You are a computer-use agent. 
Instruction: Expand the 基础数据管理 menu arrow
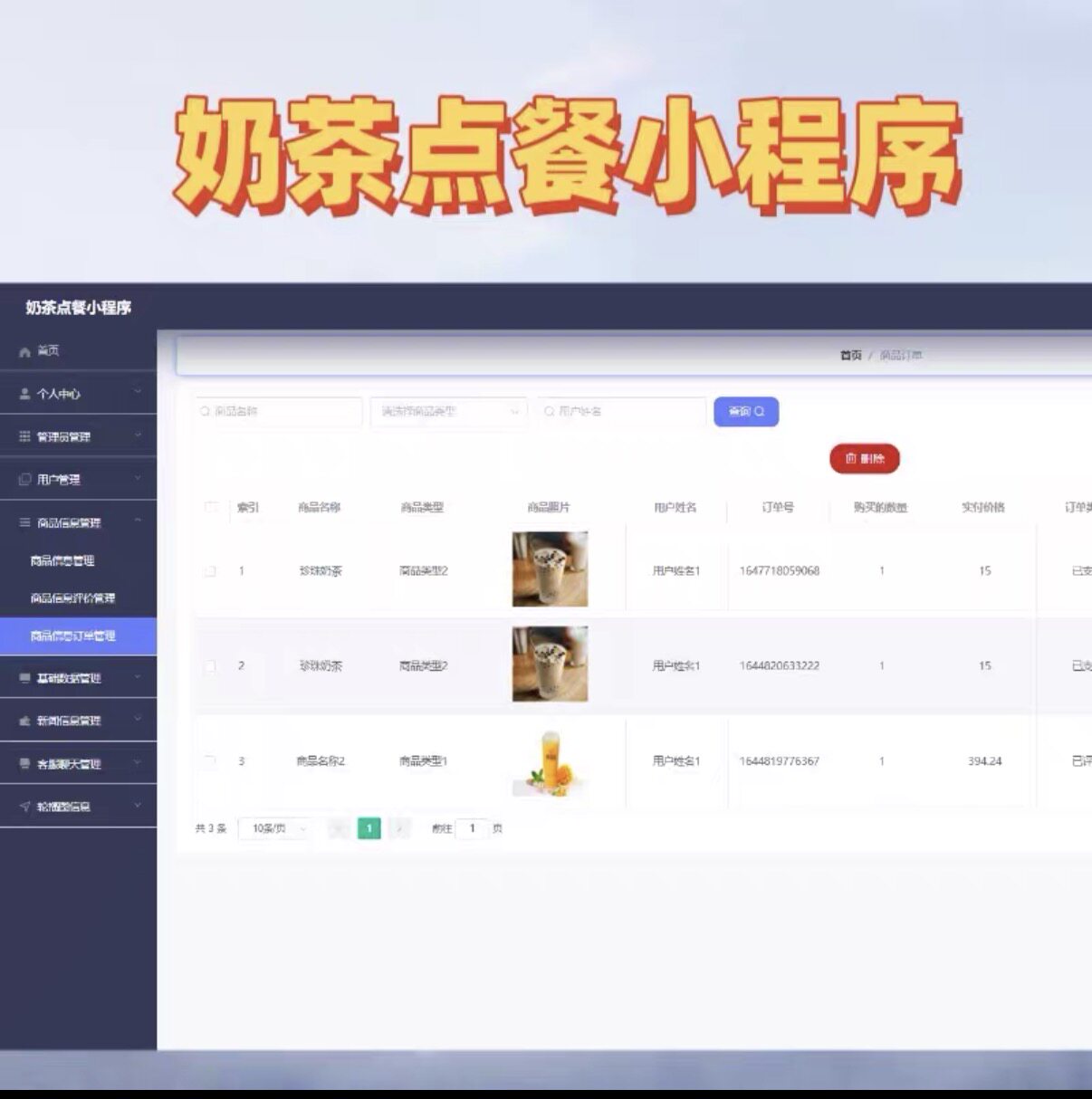[138, 676]
